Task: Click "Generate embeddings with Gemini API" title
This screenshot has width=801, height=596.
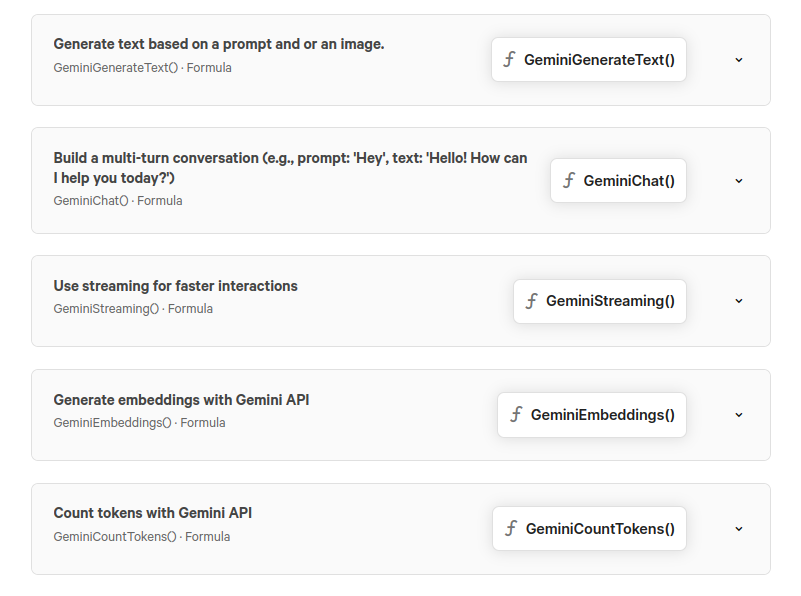Action: 181,400
